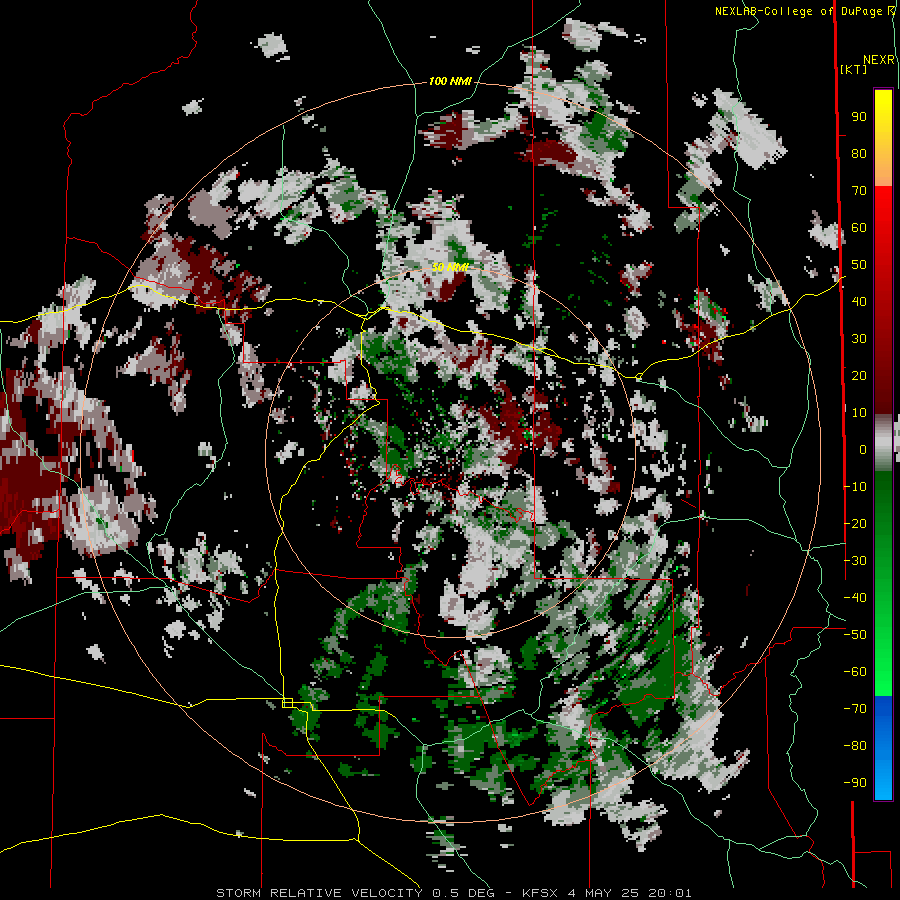Click the -70 value on velocity scale
Screen dimensions: 900x900
pos(855,709)
